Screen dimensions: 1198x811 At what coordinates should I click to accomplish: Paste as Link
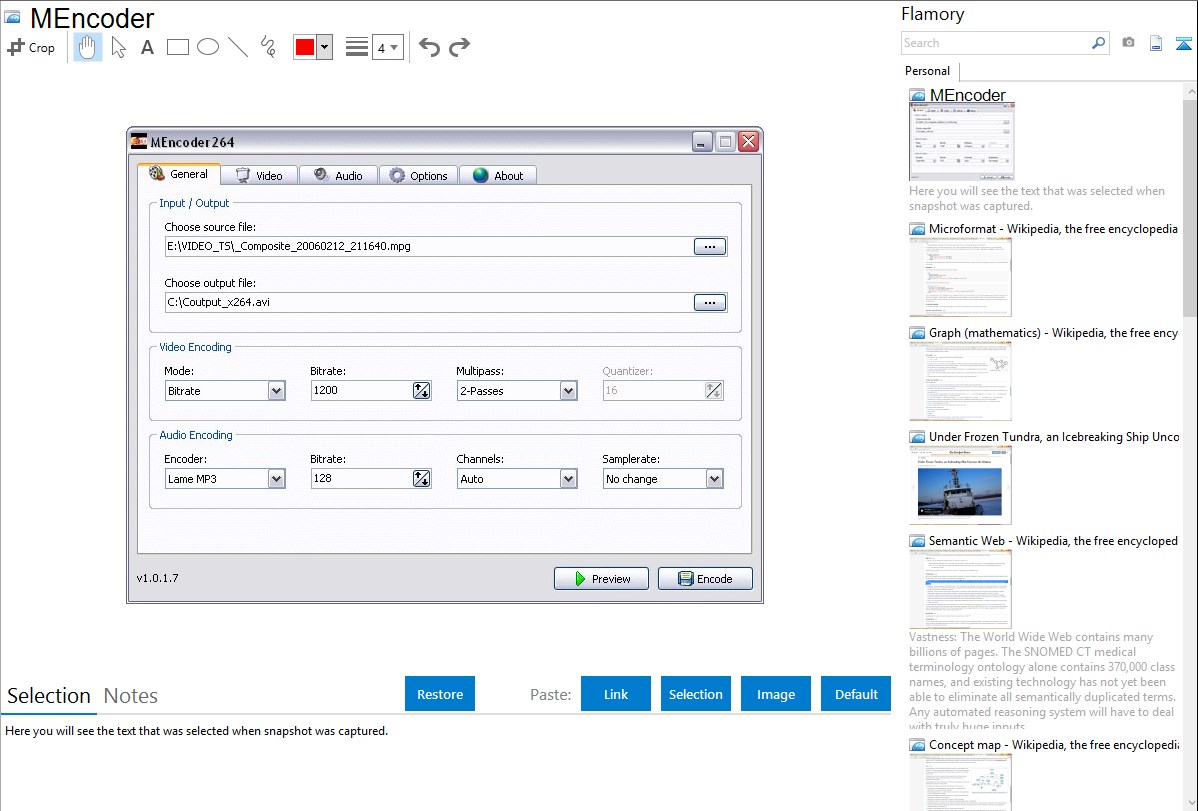click(616, 694)
